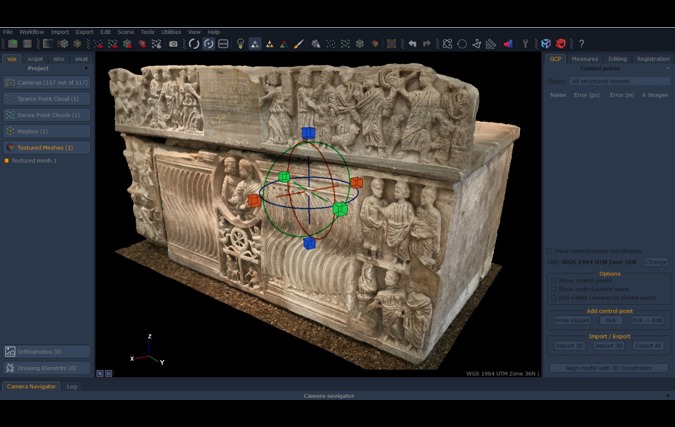Tick the 'Show control points' checkbox under Options
Image resolution: width=675 pixels, height=427 pixels.
coord(554,281)
